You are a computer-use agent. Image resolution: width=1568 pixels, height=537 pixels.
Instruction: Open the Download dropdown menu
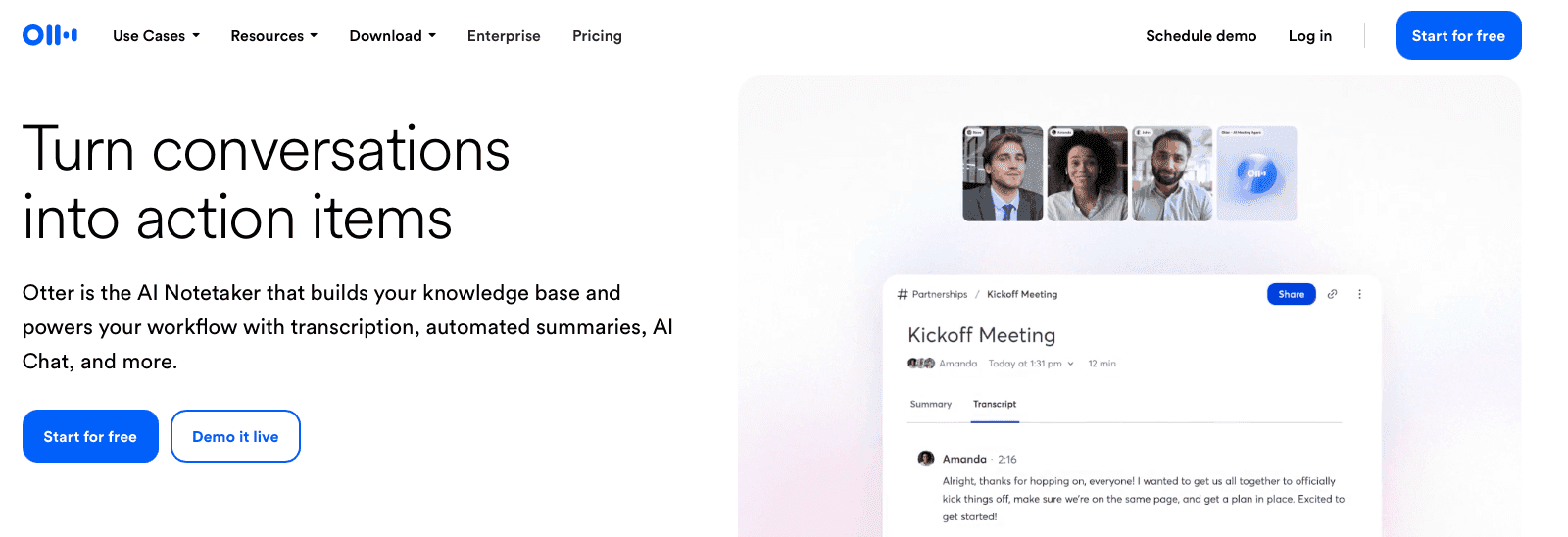coord(392,36)
